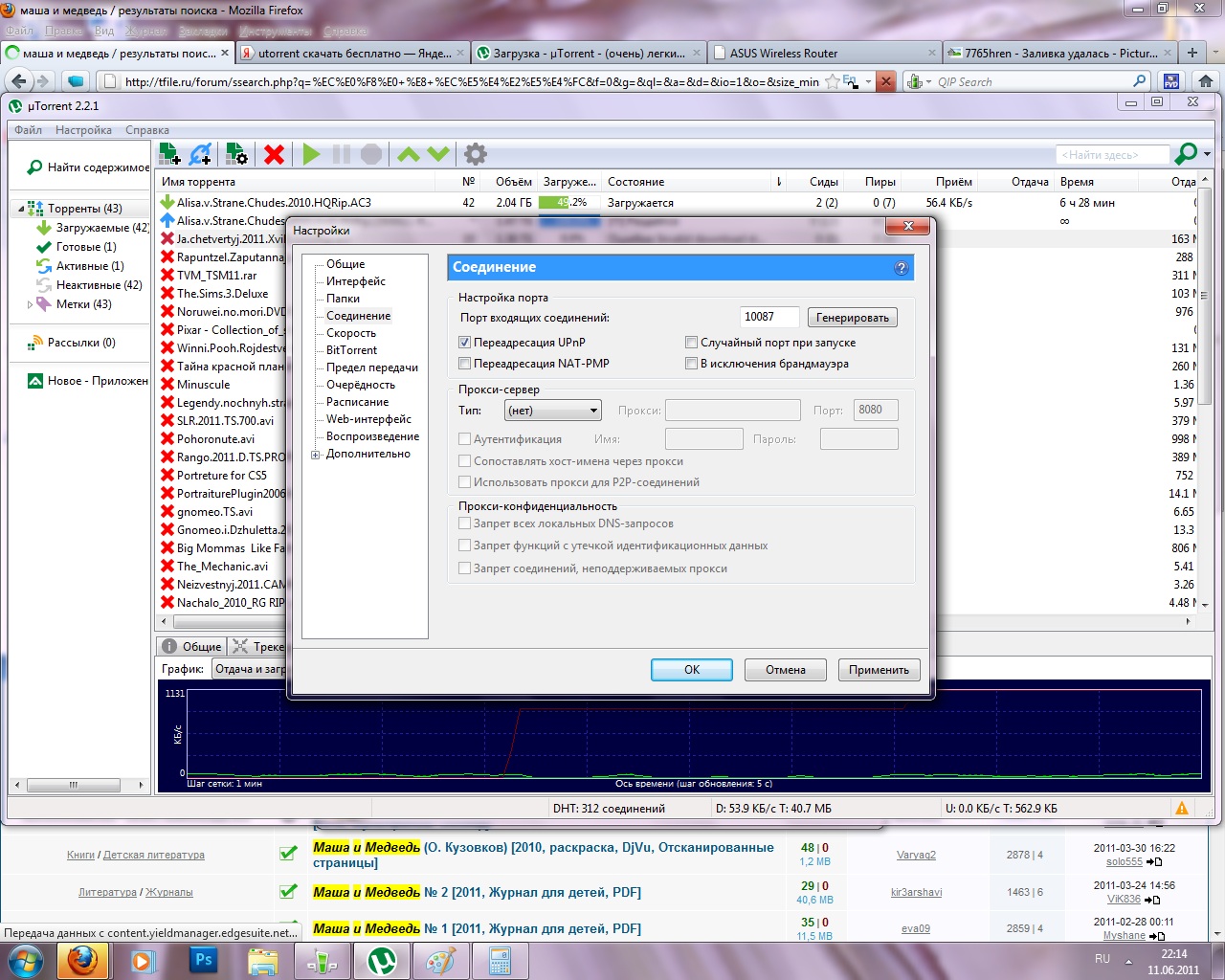
Task: Click the Create New Torrent icon
Action: 236,153
